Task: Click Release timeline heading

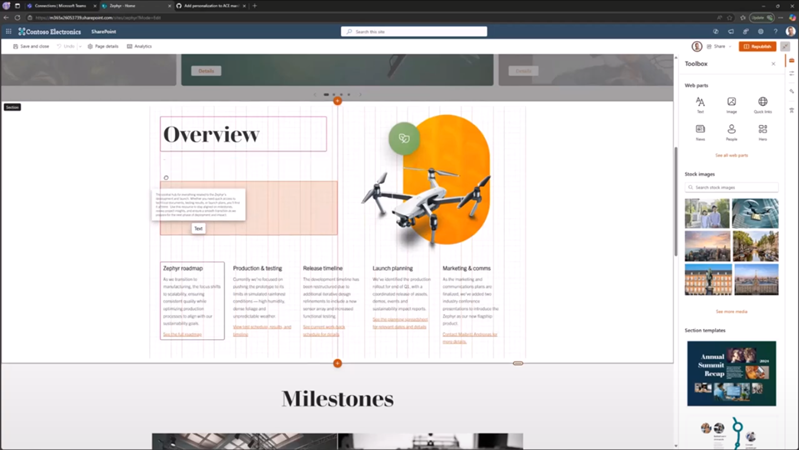Action: 323,268
